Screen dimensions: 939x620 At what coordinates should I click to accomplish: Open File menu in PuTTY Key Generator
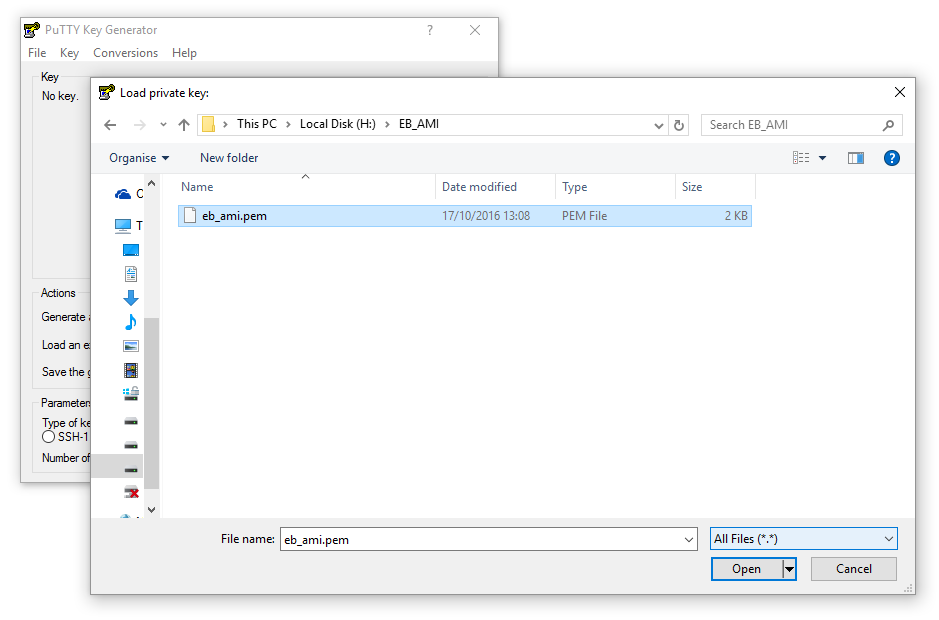coord(37,53)
